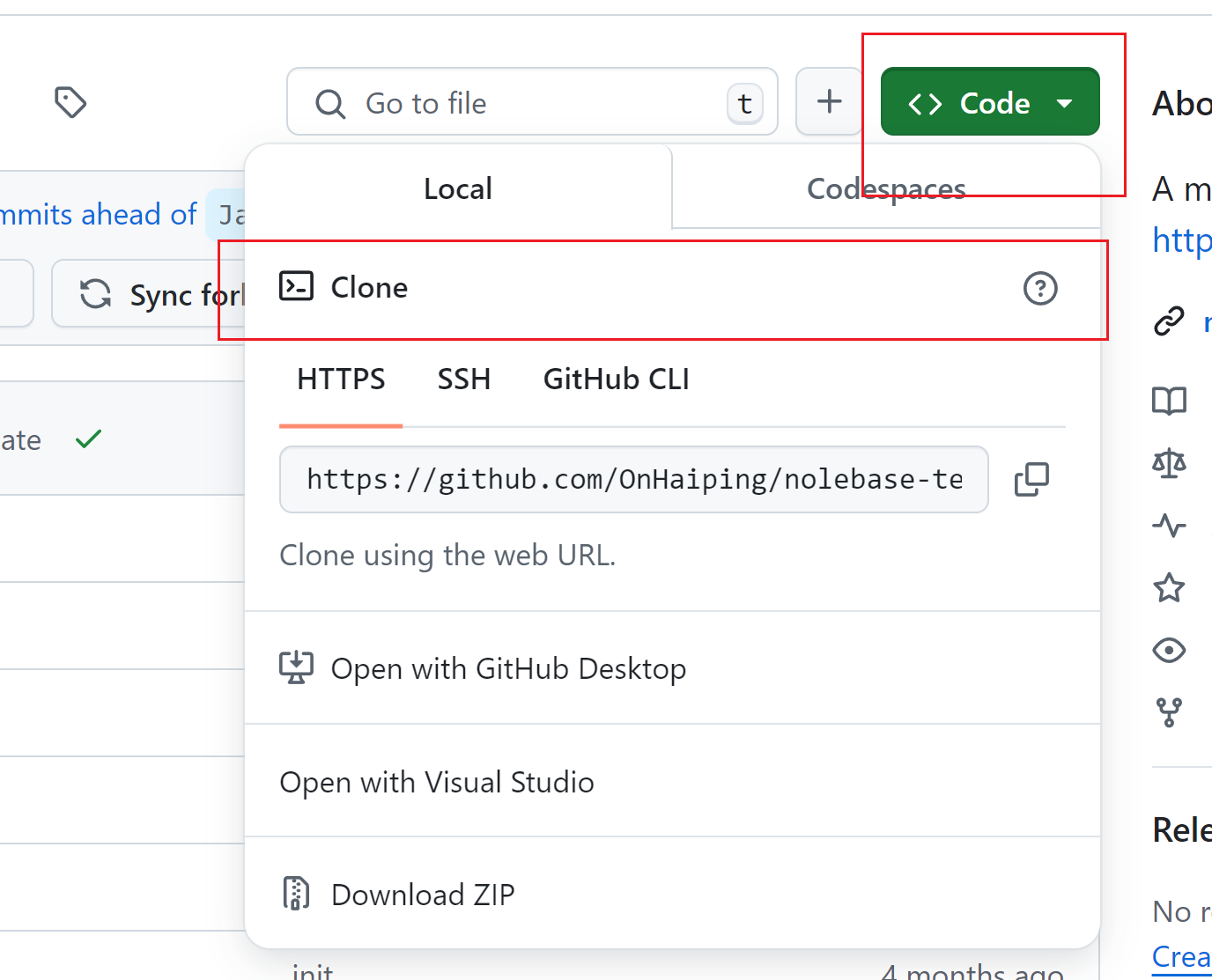The width and height of the screenshot is (1212, 980).
Task: Open with GitHub Desktop
Action: pyautogui.click(x=508, y=669)
